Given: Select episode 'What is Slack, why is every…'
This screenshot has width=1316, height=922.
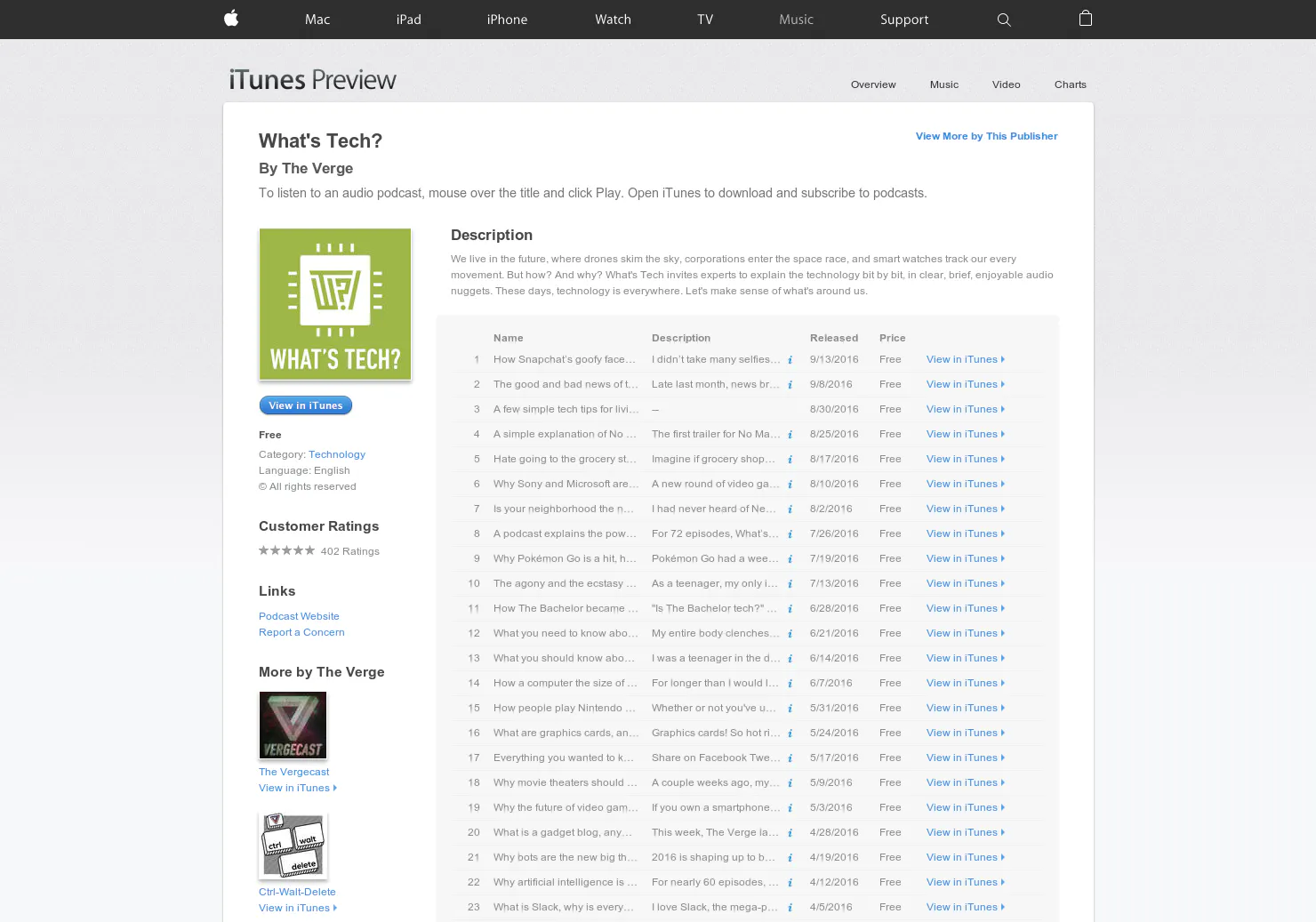Looking at the screenshot, I should click(x=564, y=907).
